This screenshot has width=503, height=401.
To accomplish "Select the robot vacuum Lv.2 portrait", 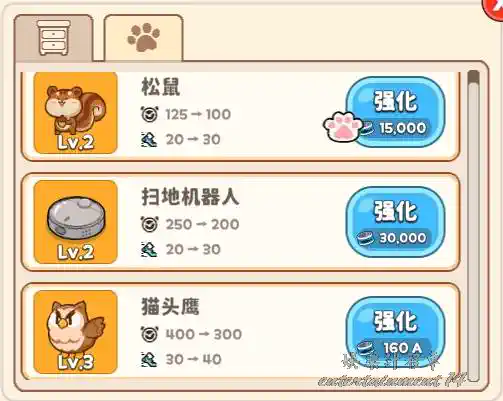I will (x=76, y=222).
